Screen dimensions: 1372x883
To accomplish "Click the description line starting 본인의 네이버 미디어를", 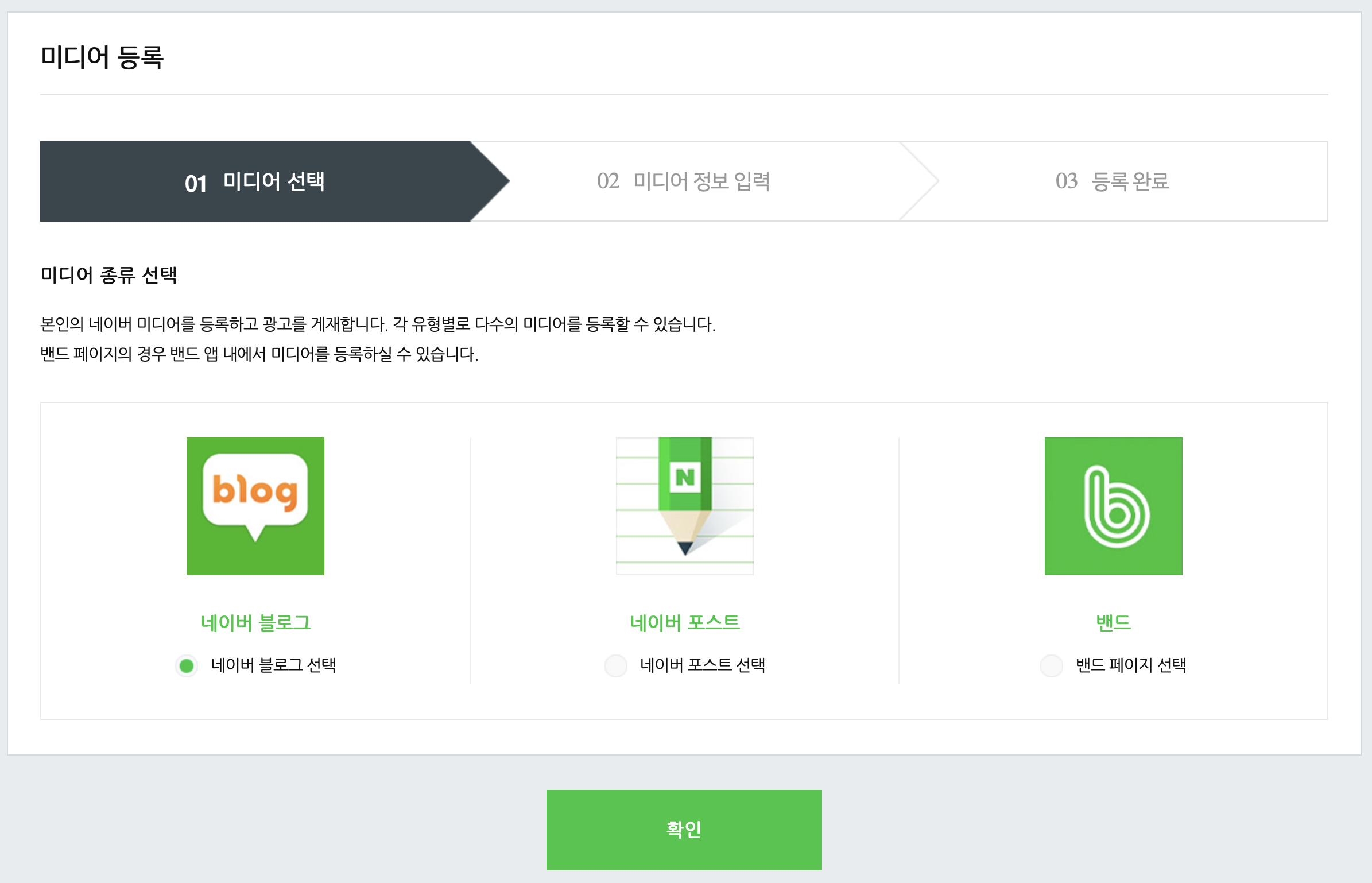I will point(378,324).
